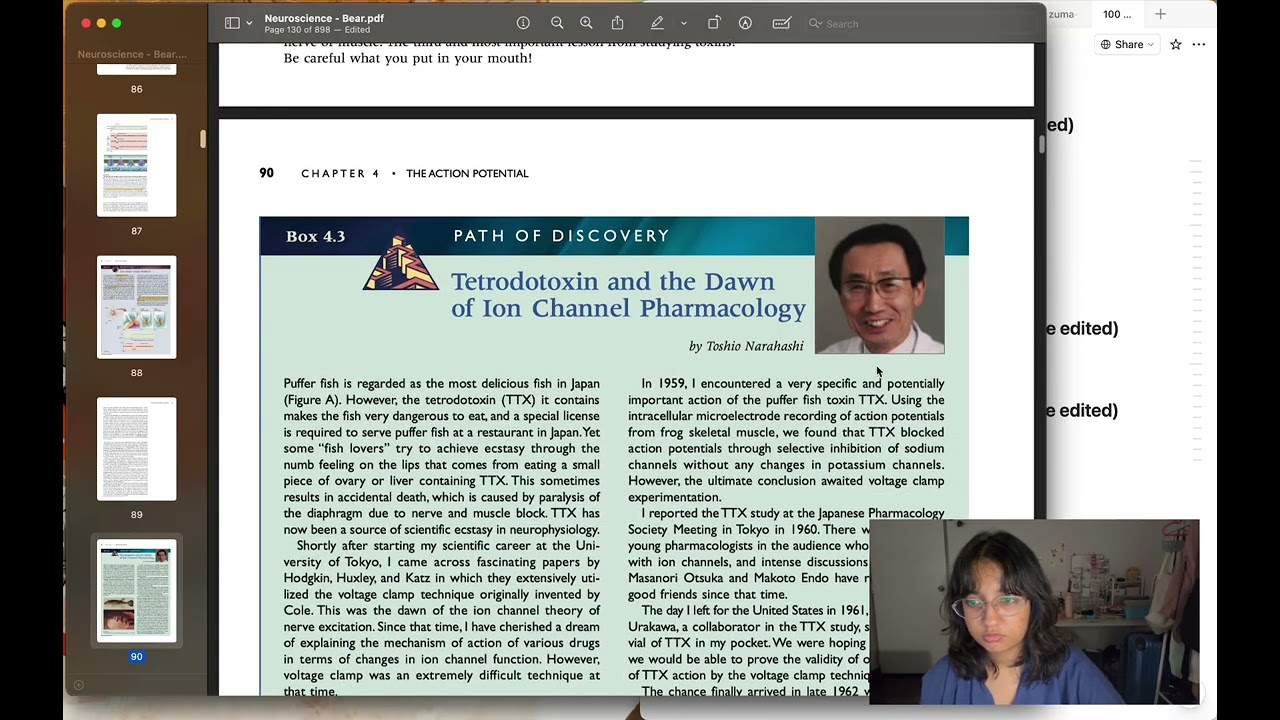Screen dimensions: 1280x720
Task: Star the page in background window
Action: point(1176,44)
